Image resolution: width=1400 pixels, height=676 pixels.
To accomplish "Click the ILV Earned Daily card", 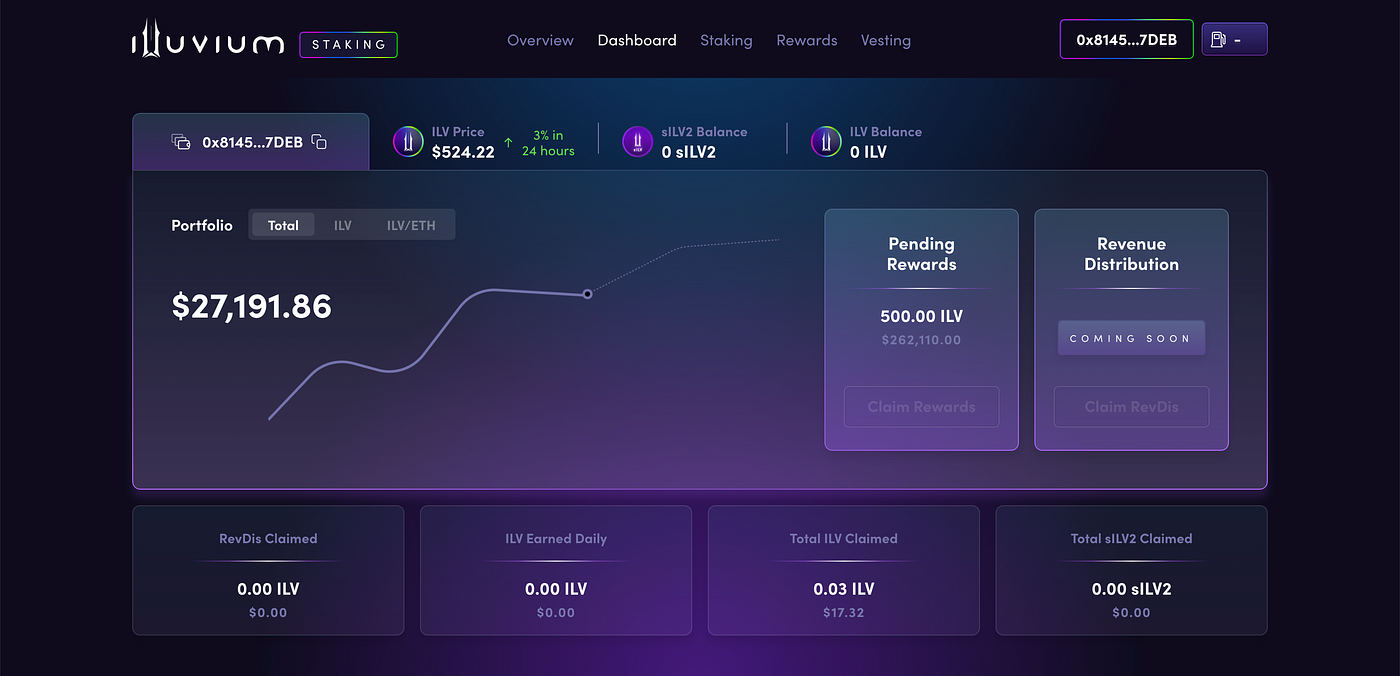I will coord(556,570).
